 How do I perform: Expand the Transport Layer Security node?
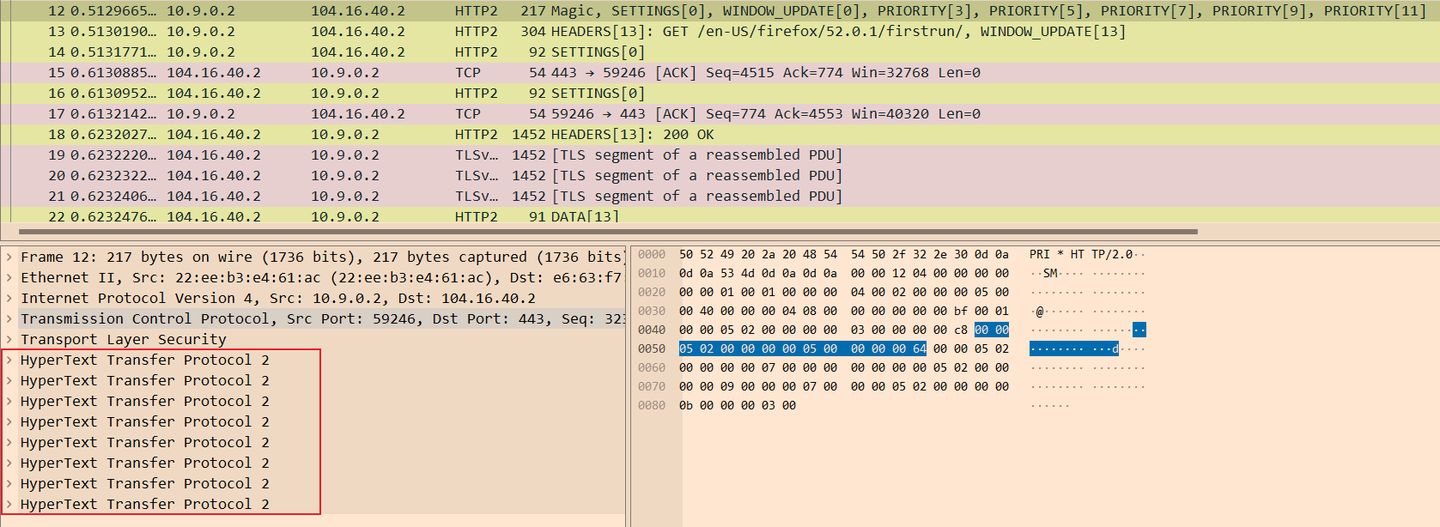9,339
